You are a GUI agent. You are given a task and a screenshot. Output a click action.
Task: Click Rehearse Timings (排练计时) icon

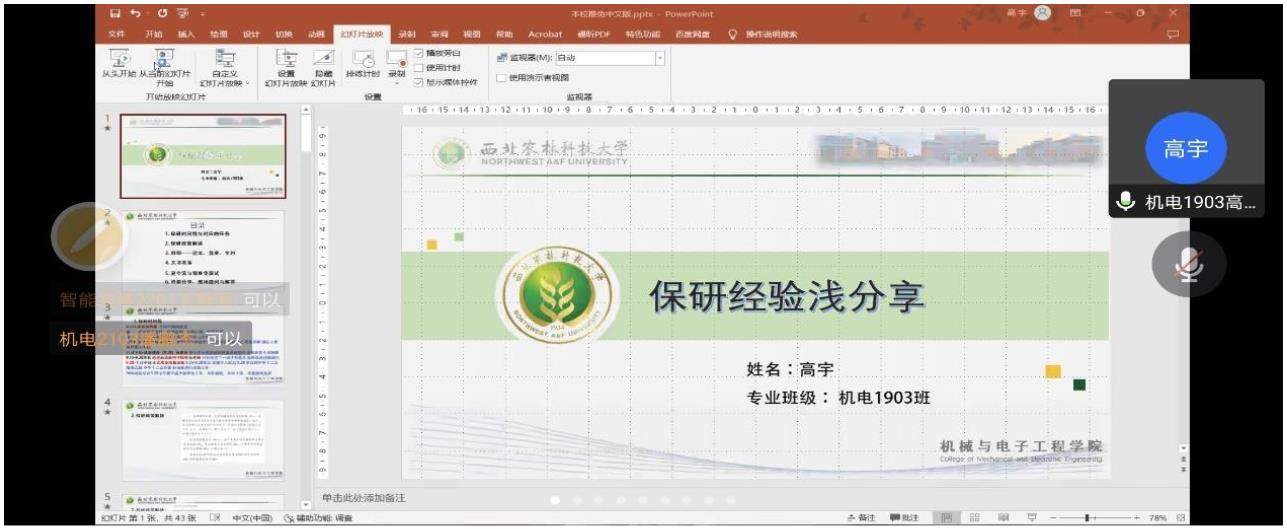point(362,64)
